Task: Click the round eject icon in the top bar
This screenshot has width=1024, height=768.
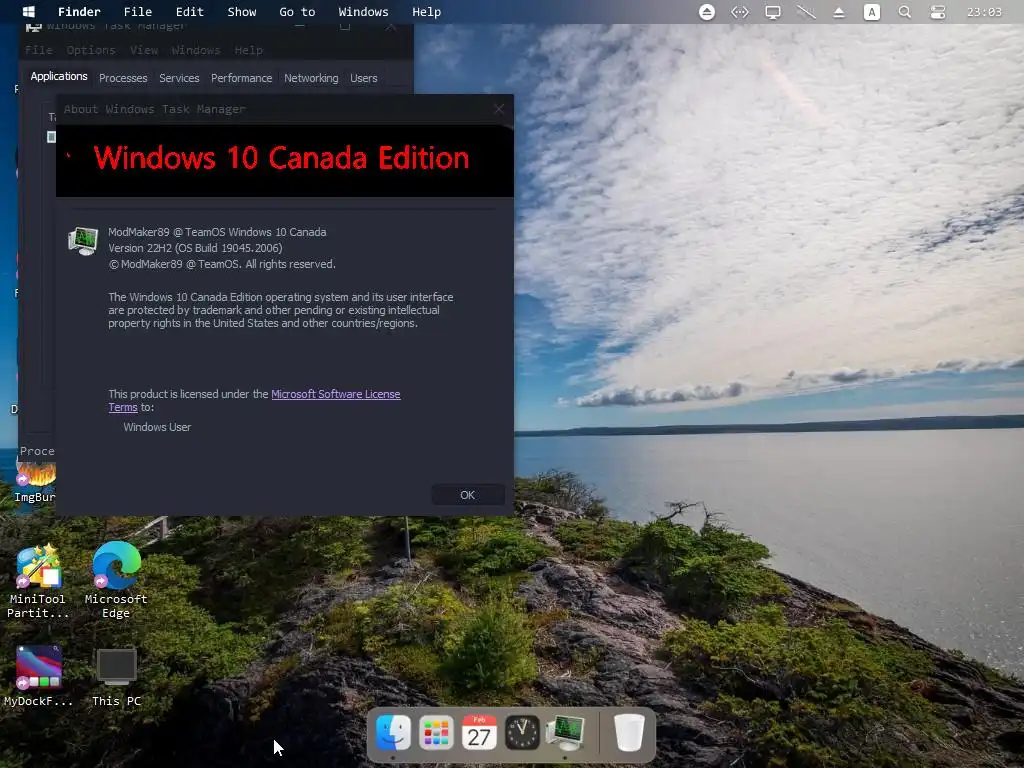Action: click(x=707, y=12)
